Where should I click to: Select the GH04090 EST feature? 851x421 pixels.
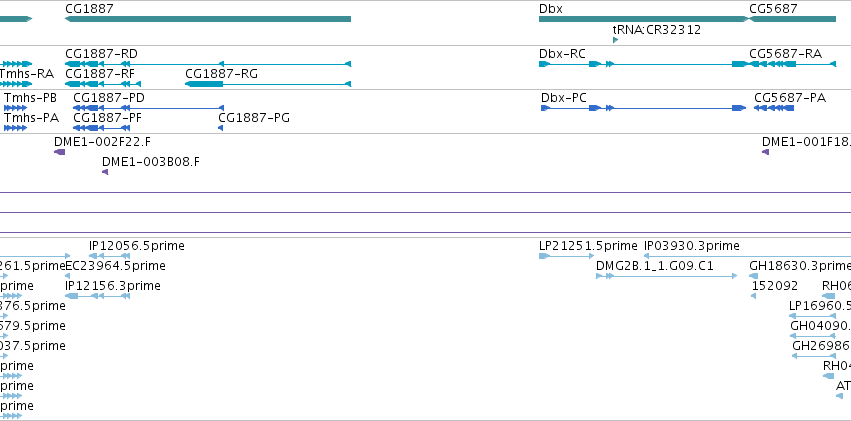(x=813, y=336)
